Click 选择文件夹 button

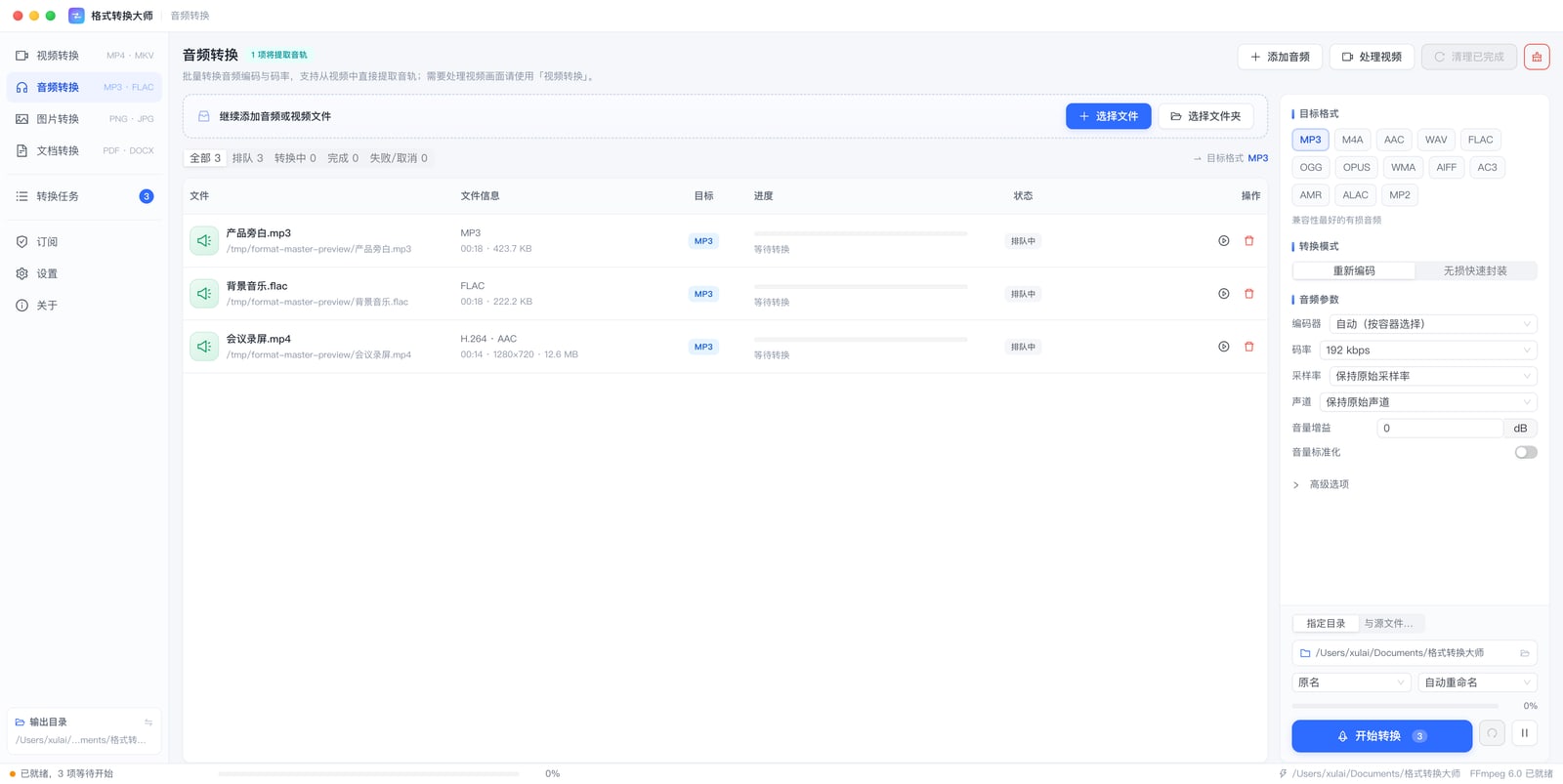click(1206, 116)
